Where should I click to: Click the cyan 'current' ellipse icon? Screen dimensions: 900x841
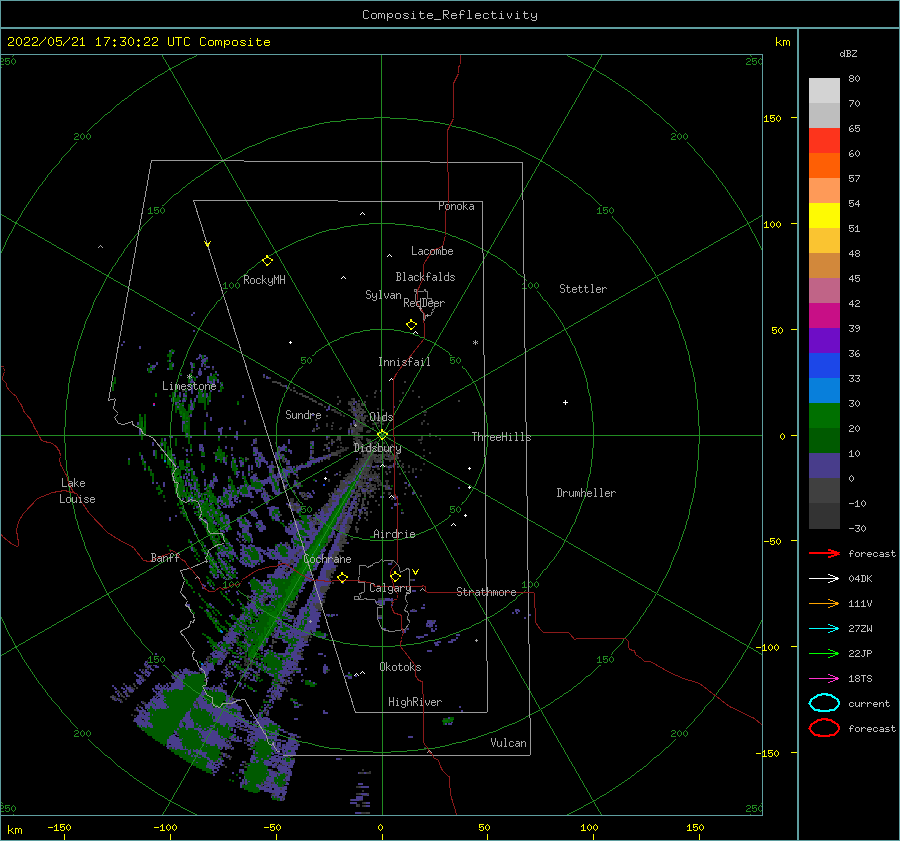(824, 703)
